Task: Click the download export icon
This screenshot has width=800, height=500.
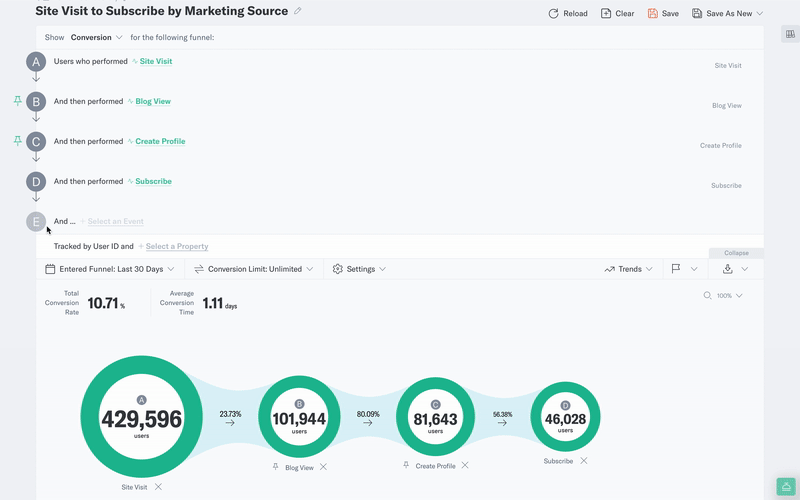Action: [x=728, y=268]
